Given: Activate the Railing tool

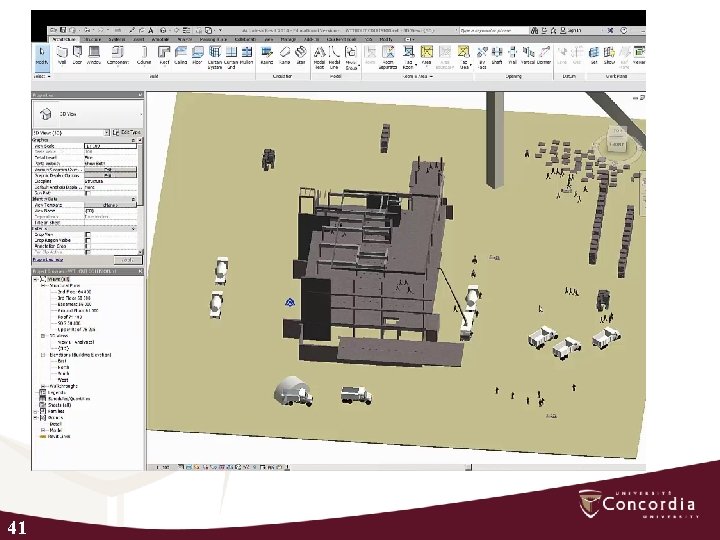Looking at the screenshot, I should coord(266,56).
